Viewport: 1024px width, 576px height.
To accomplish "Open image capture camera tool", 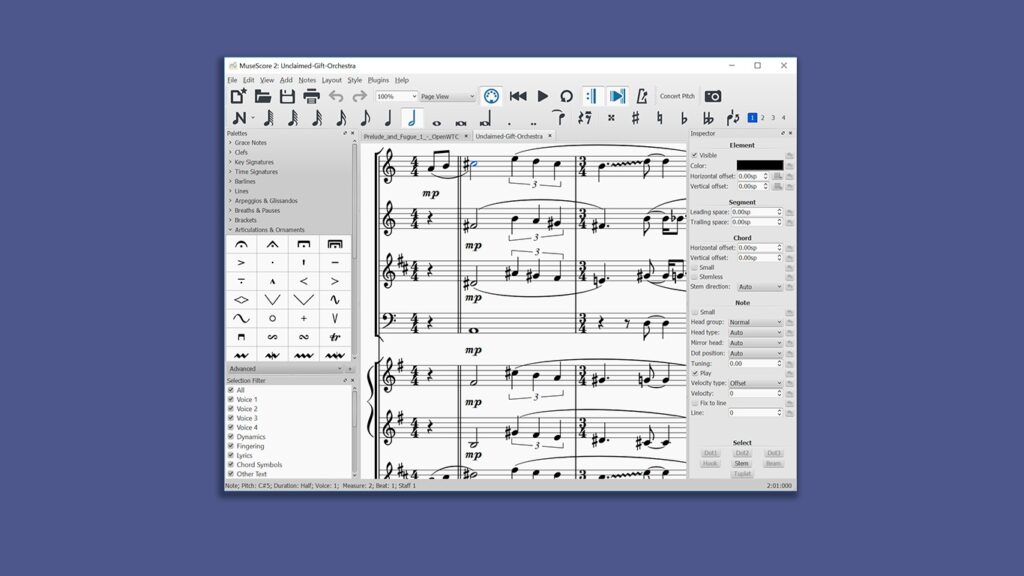I will [712, 96].
